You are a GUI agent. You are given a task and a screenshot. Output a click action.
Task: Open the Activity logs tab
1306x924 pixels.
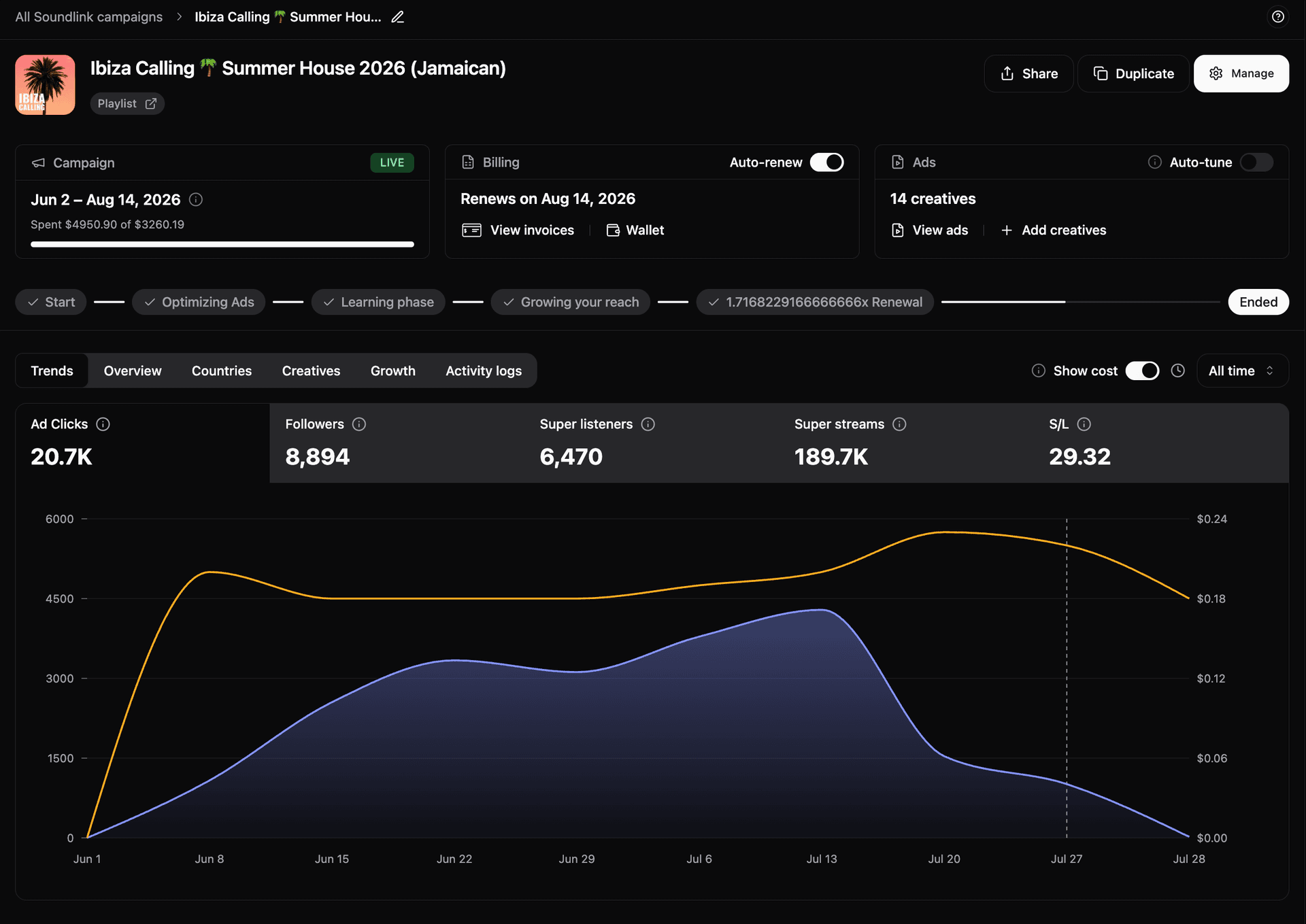pos(484,371)
